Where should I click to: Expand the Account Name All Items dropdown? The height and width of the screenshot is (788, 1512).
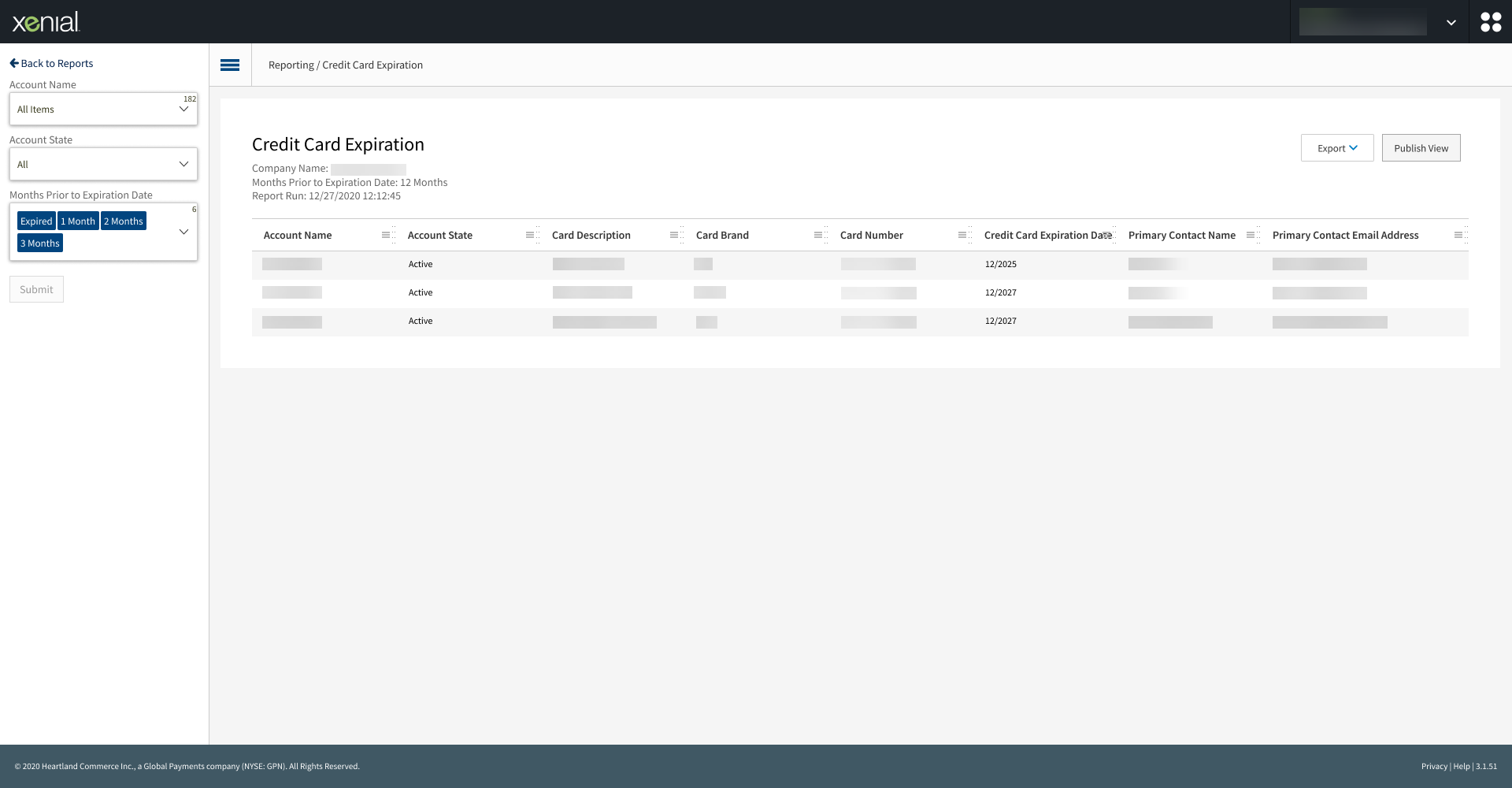(183, 110)
